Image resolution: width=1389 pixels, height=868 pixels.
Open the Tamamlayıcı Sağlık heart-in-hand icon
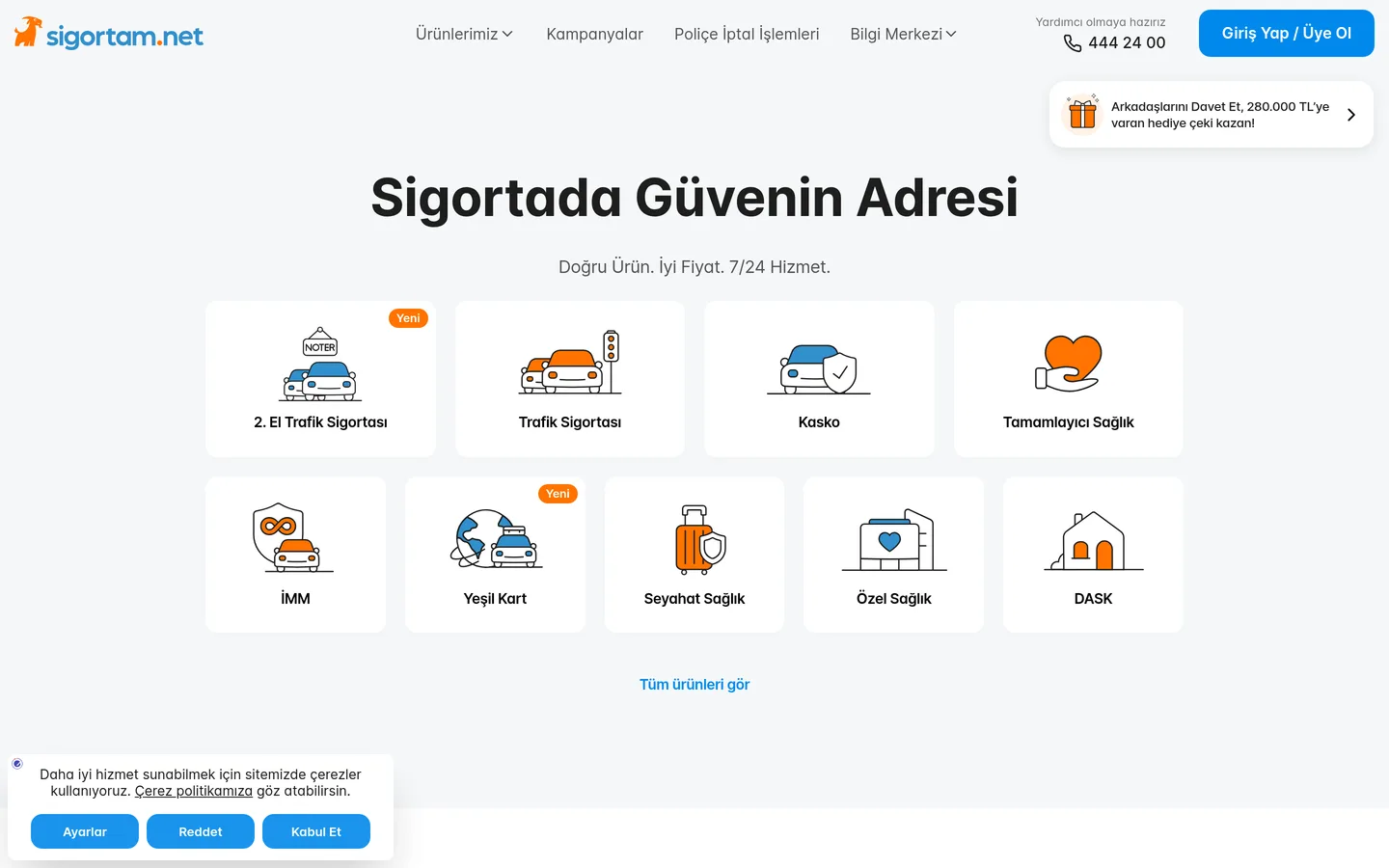1068,363
